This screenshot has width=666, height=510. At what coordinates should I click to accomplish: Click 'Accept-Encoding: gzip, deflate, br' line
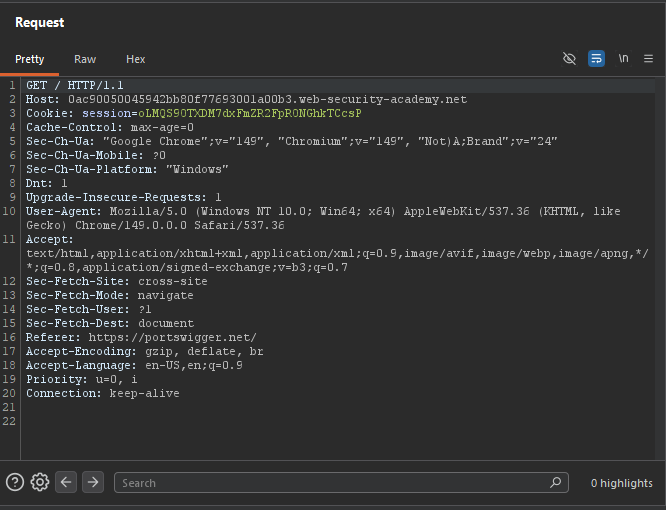pos(144,352)
